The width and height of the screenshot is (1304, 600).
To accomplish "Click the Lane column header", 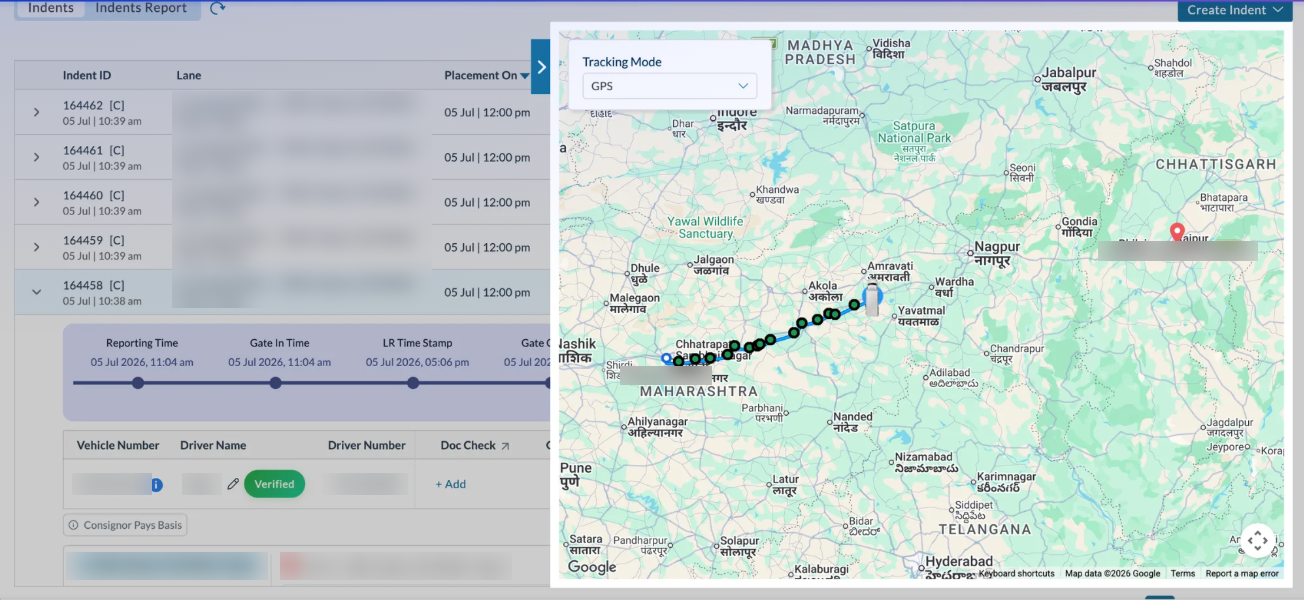I will coord(189,75).
